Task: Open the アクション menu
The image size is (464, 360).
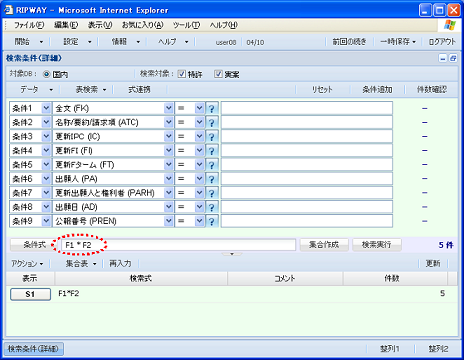Action: (x=27, y=264)
